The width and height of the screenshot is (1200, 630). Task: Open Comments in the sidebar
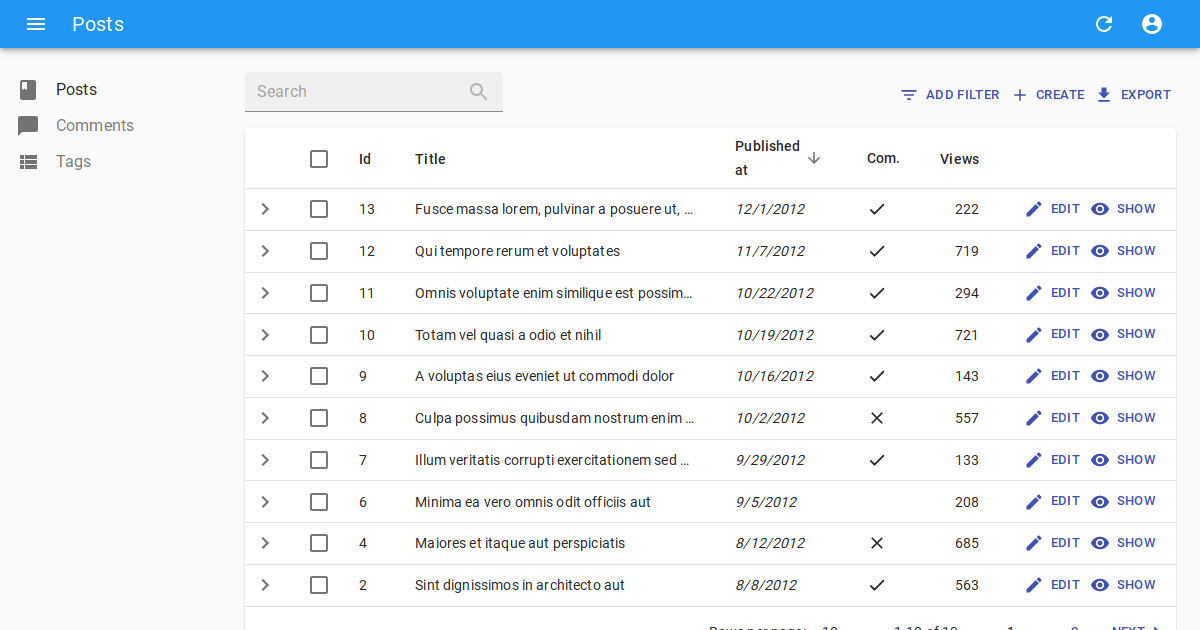94,125
